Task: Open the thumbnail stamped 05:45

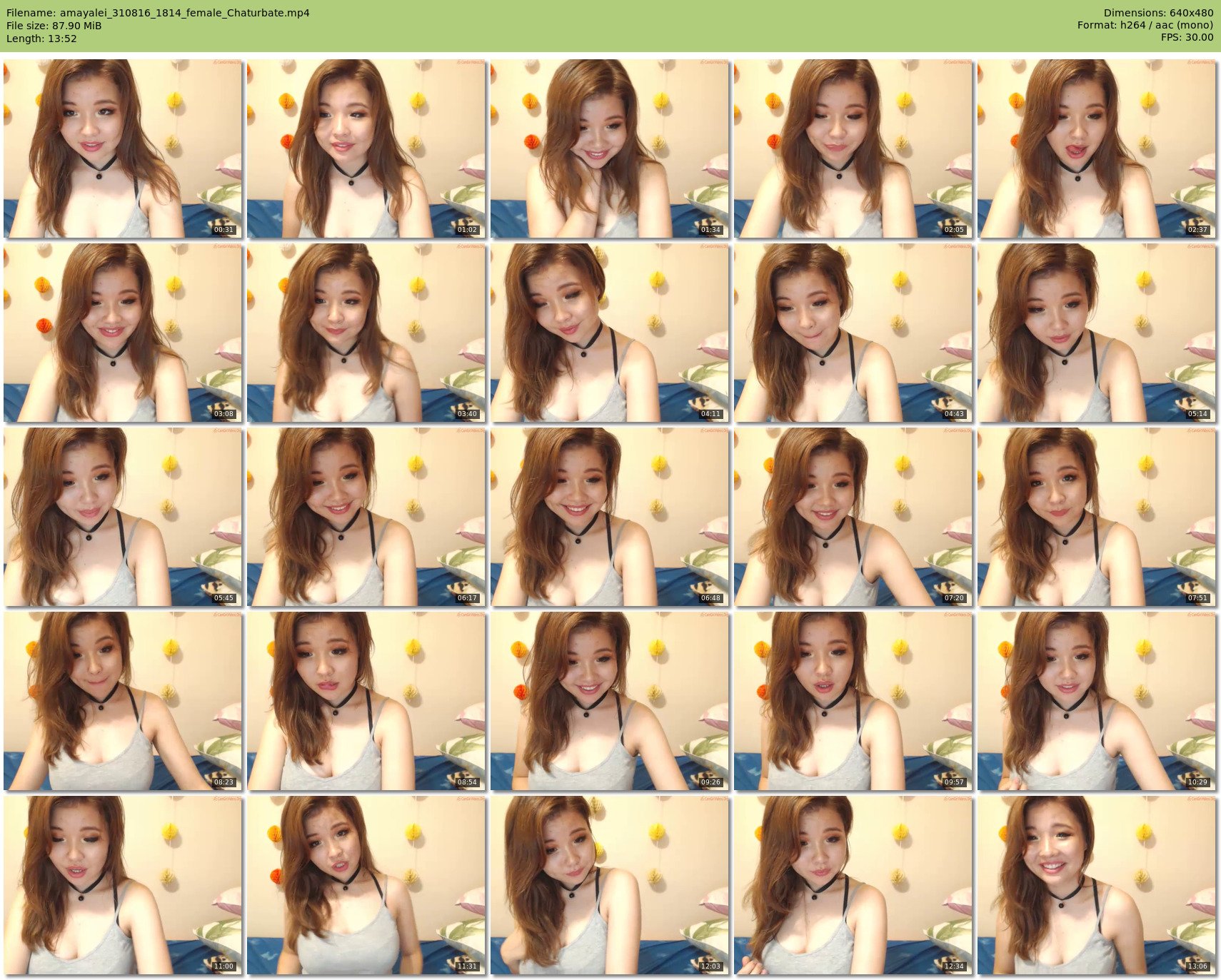Action: point(123,517)
